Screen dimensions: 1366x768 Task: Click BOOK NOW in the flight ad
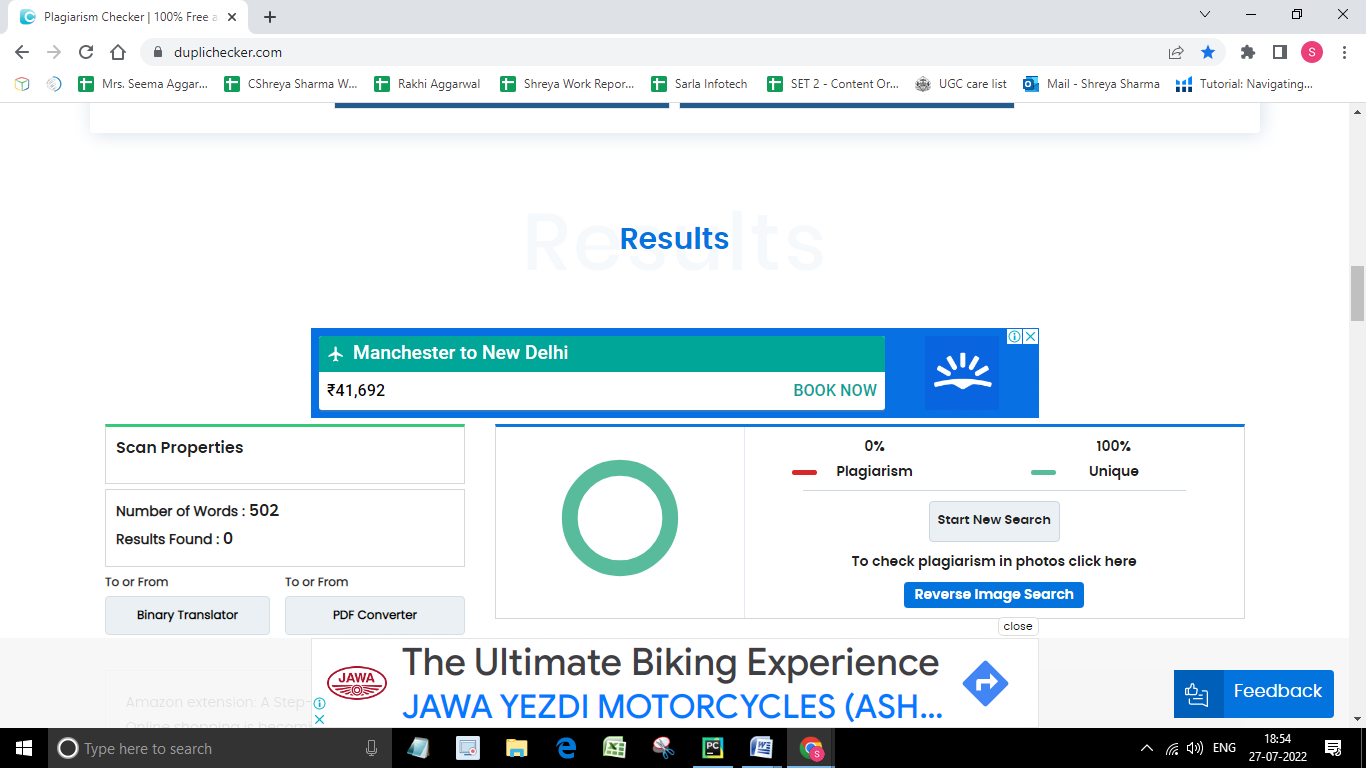[x=835, y=390]
